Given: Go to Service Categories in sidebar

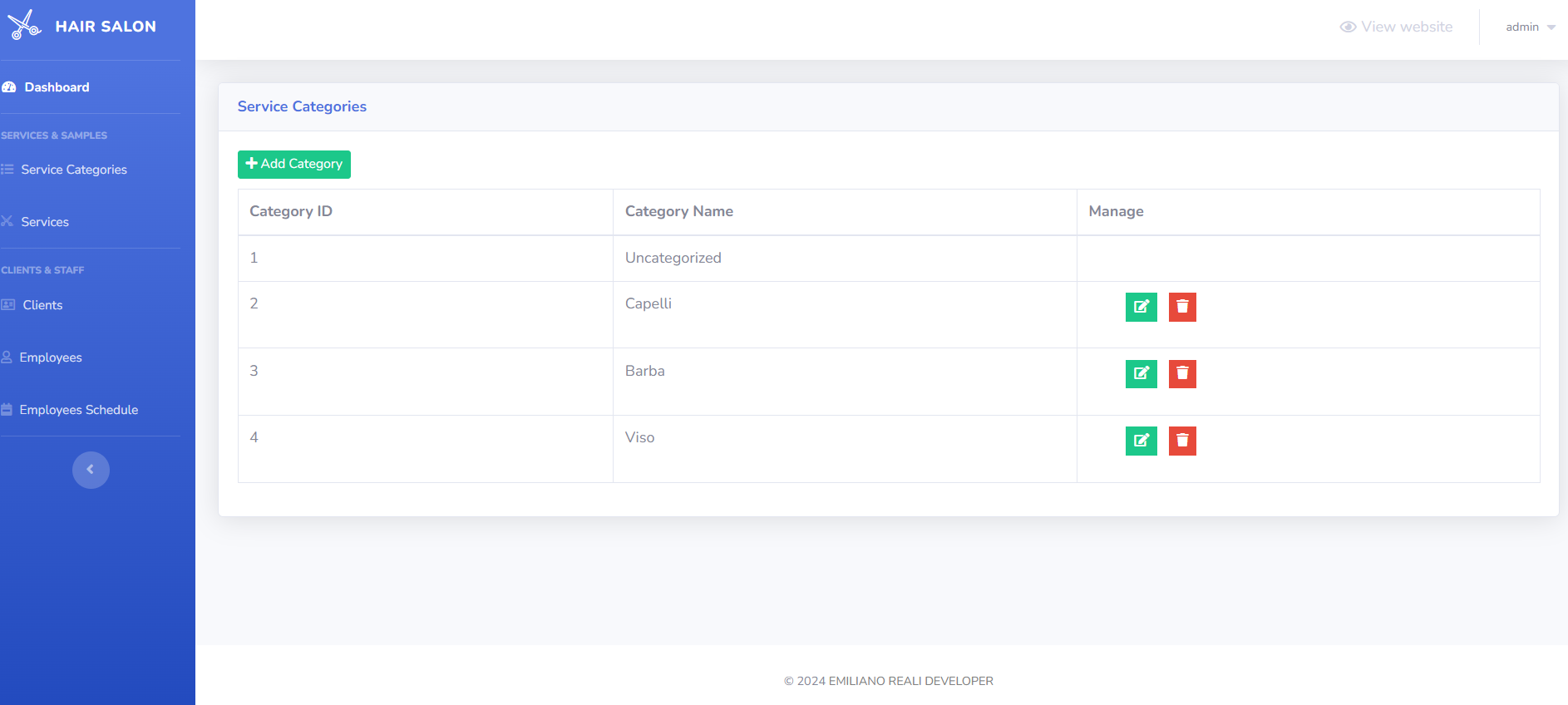Looking at the screenshot, I should coord(74,170).
